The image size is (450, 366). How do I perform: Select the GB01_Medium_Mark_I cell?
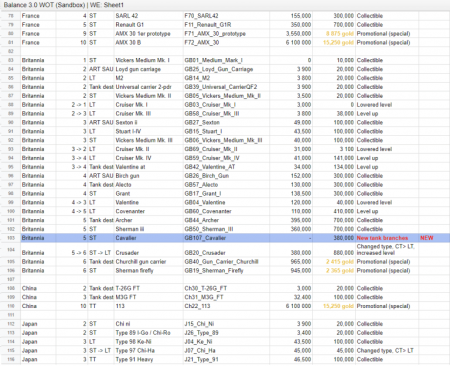coord(226,60)
